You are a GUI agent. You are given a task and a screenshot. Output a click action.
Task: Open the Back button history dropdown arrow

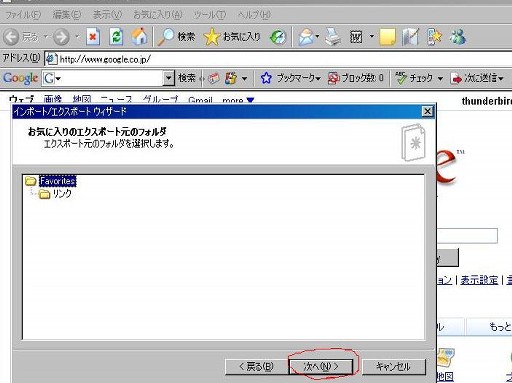click(x=46, y=36)
